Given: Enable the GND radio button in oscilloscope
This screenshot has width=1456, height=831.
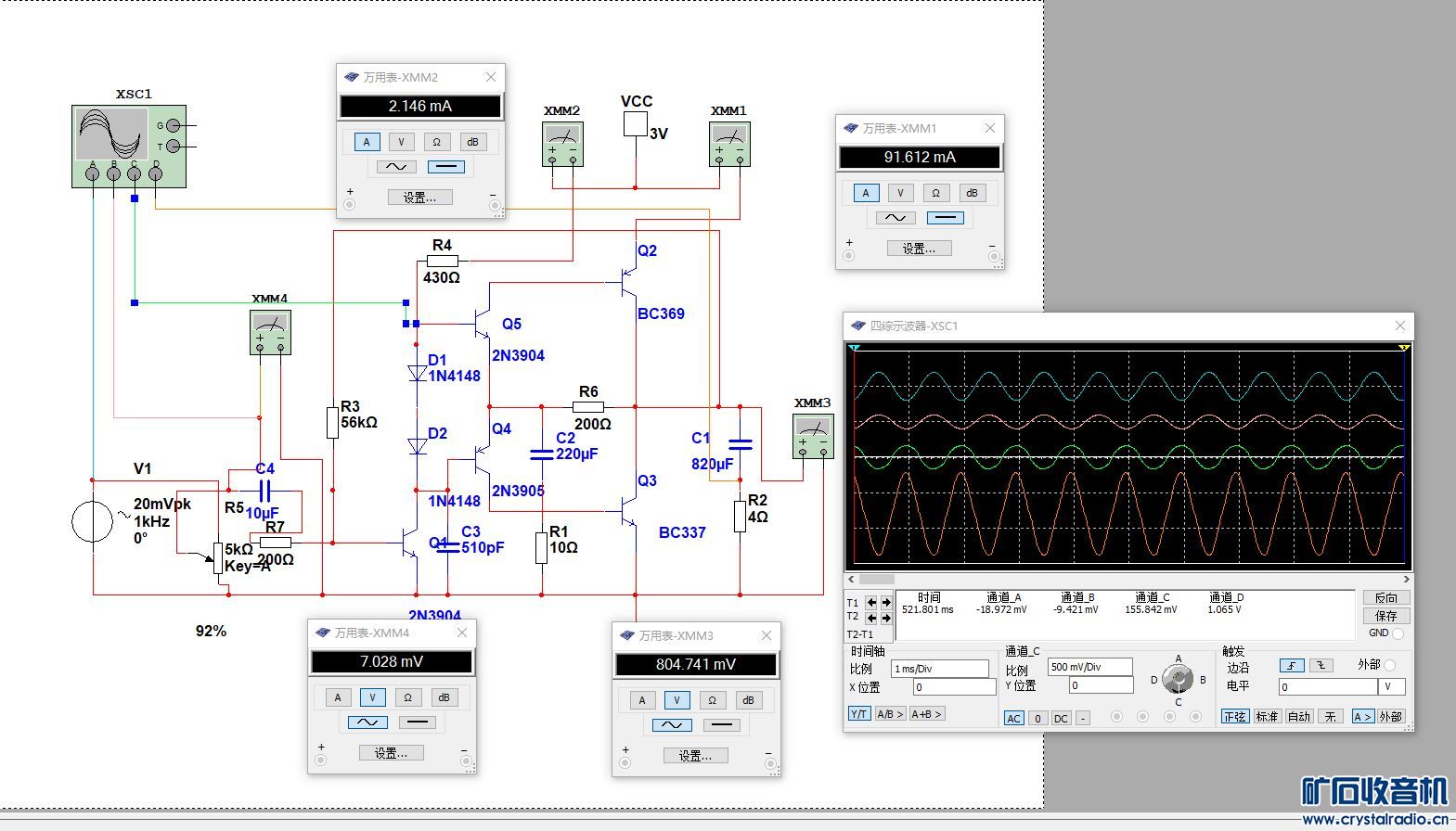Looking at the screenshot, I should tap(1398, 633).
